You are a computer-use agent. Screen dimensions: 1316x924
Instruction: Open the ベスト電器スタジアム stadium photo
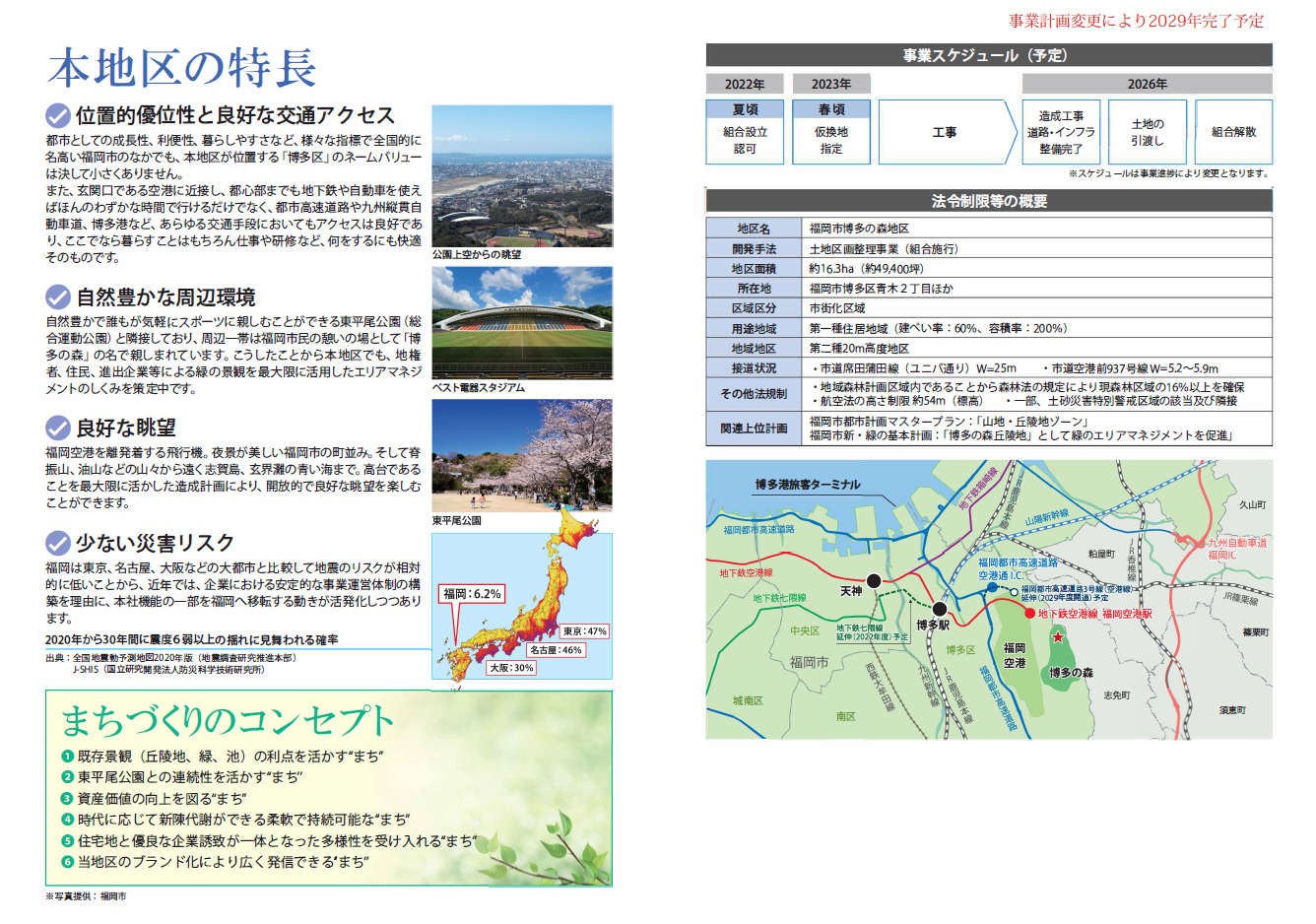[522, 323]
